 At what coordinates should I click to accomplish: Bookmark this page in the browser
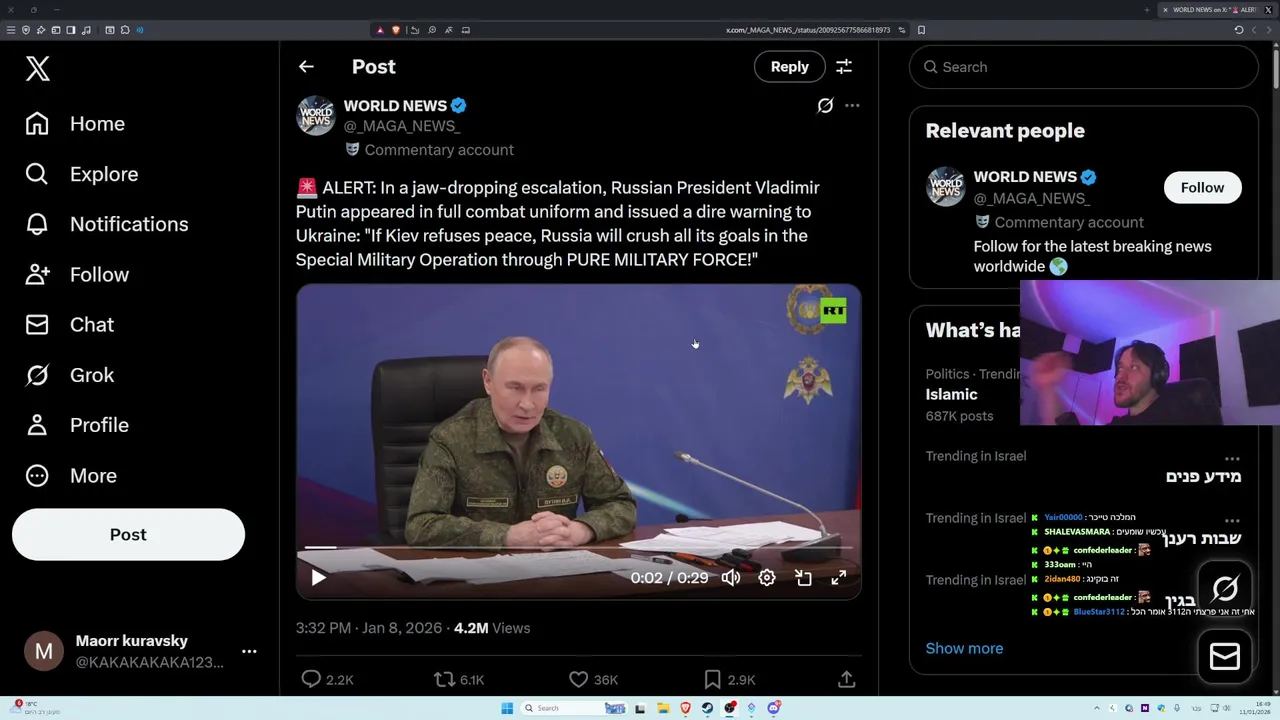921,30
